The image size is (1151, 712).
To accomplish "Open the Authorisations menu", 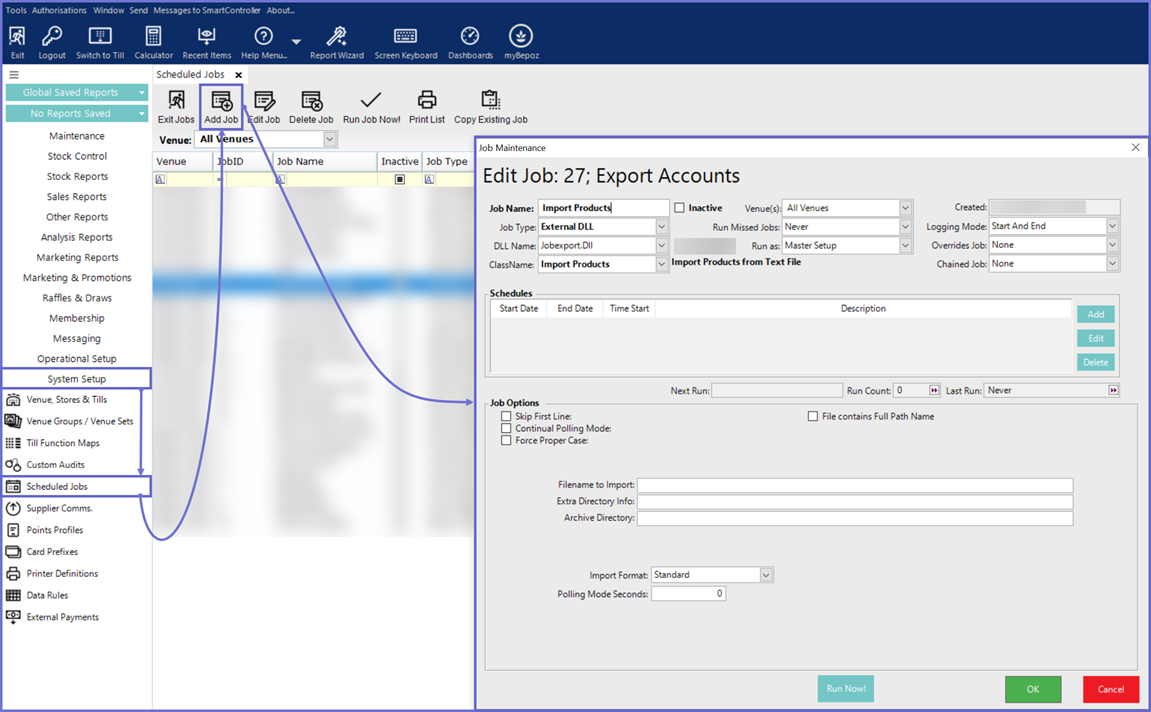I will (59, 10).
